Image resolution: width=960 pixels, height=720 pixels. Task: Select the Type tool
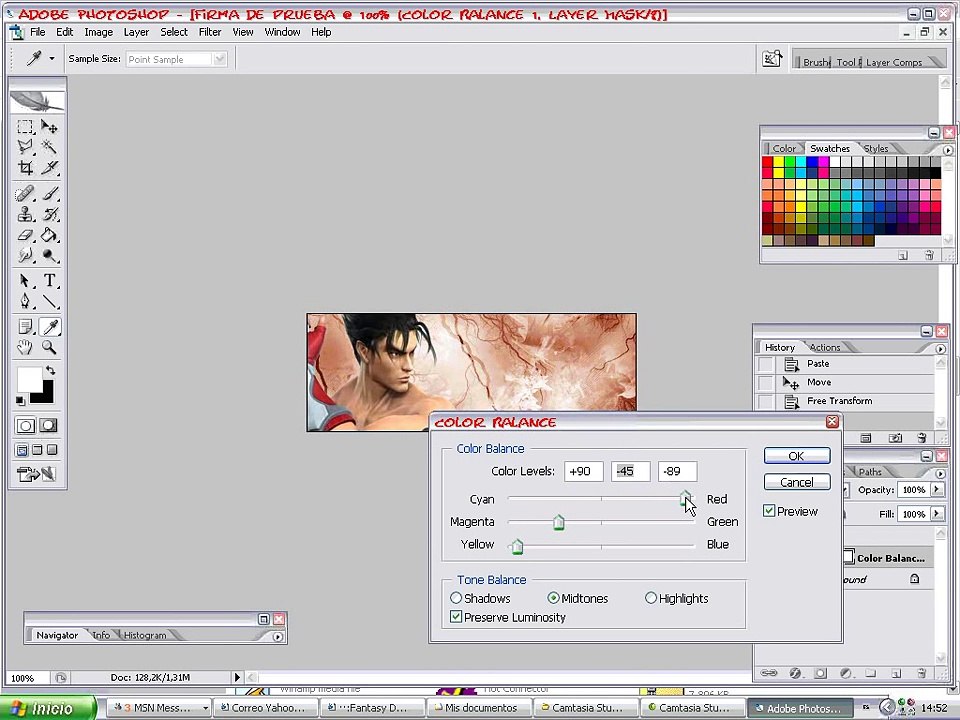pos(49,280)
